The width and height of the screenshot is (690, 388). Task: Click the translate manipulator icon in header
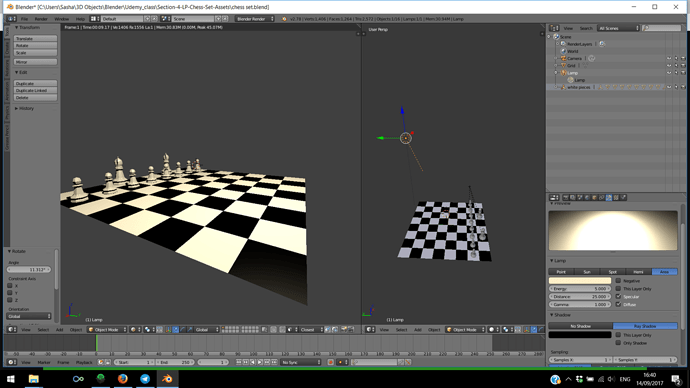(x=176, y=329)
